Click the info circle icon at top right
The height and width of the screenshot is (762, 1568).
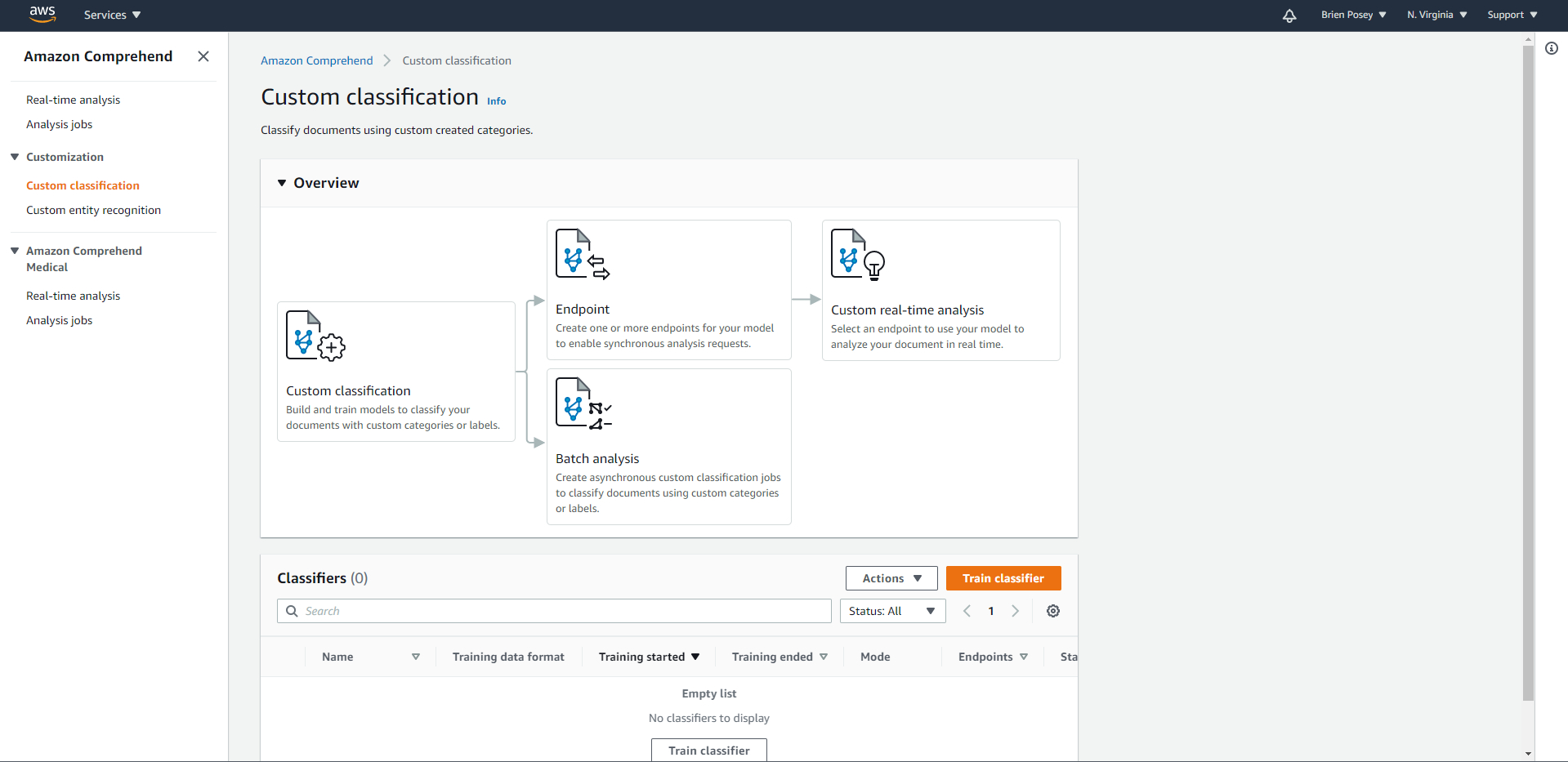(x=1552, y=48)
